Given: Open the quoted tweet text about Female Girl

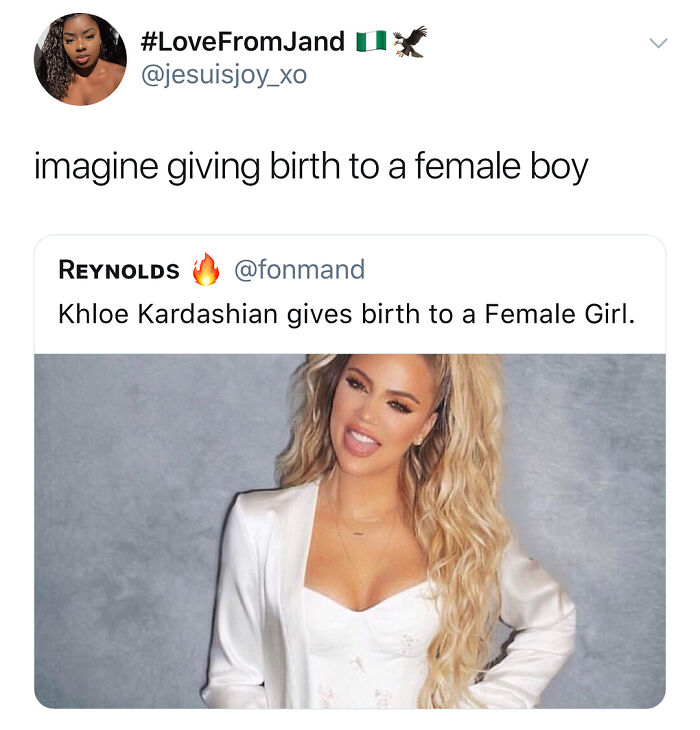Looking at the screenshot, I should [346, 313].
